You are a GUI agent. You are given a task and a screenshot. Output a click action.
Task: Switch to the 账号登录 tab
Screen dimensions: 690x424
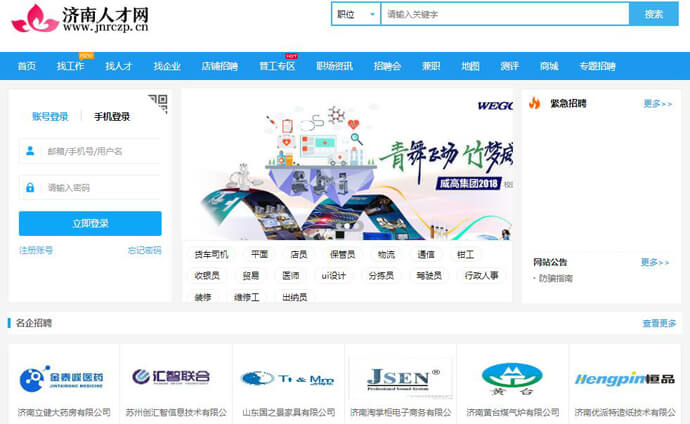[x=50, y=117]
